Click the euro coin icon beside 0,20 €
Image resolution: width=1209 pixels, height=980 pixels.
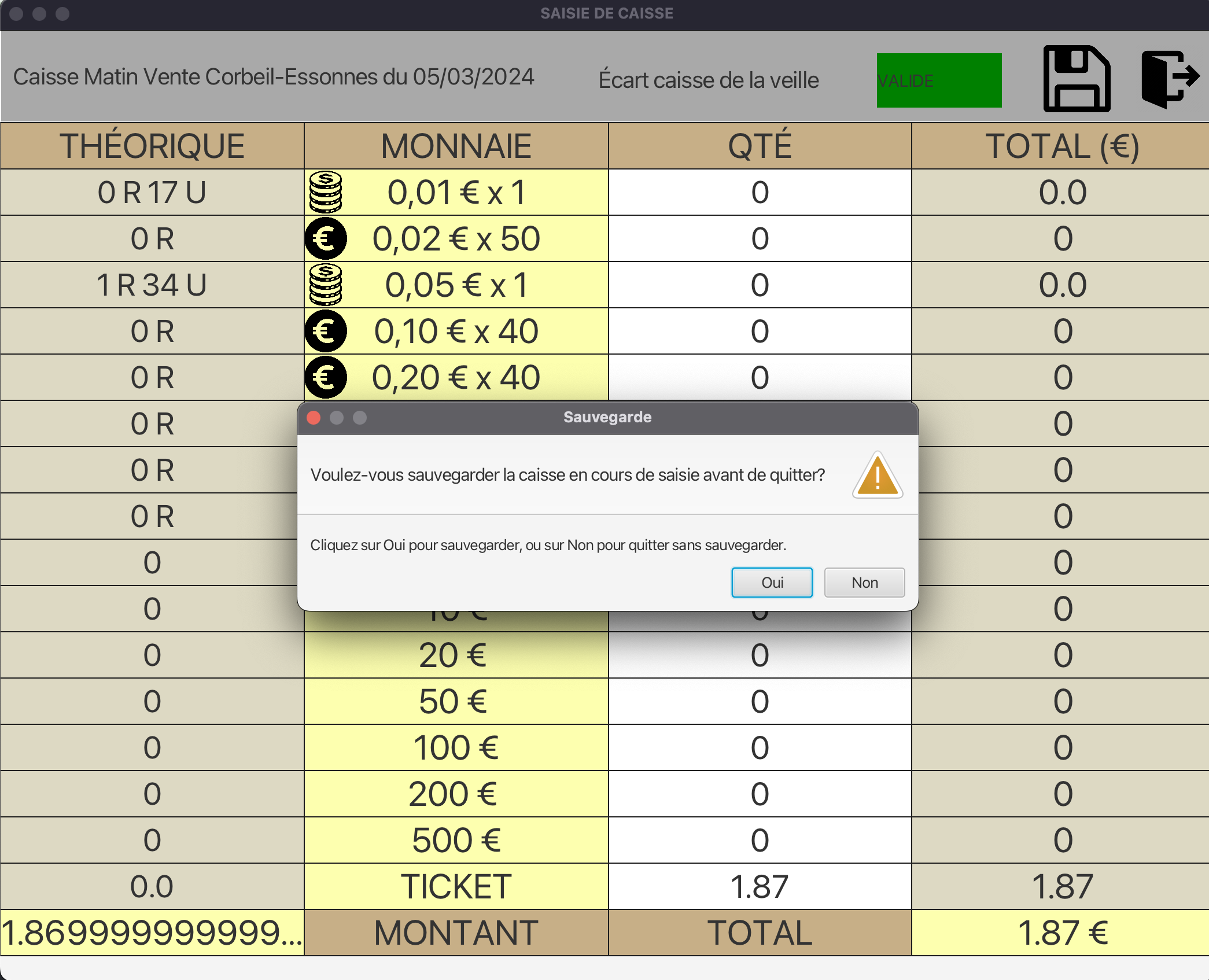pyautogui.click(x=325, y=377)
